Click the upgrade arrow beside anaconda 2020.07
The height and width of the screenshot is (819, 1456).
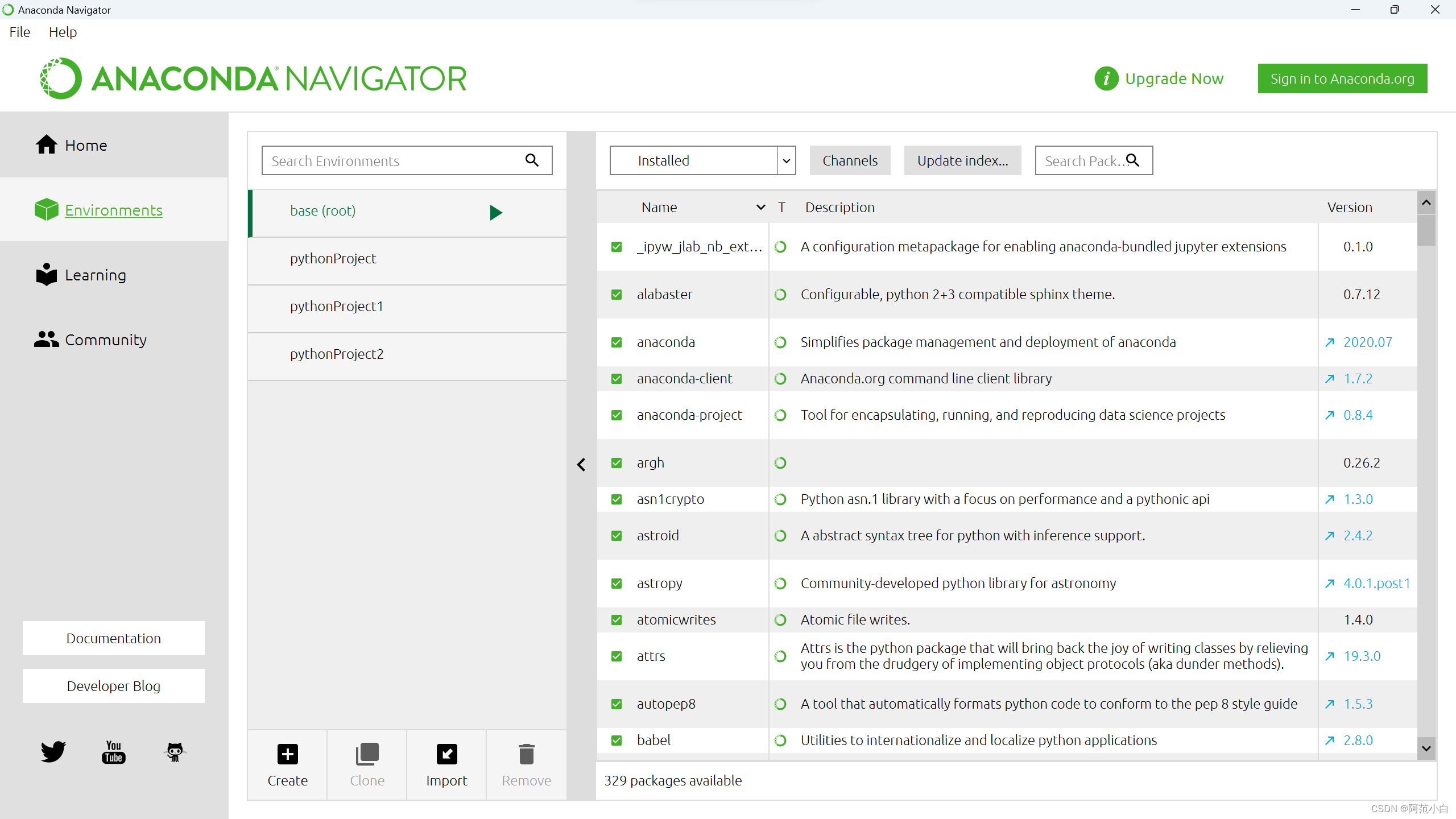[x=1330, y=342]
